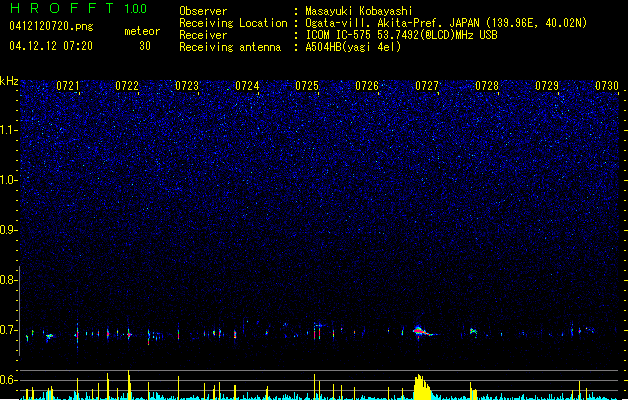Click the 0730 time marker

[607, 86]
